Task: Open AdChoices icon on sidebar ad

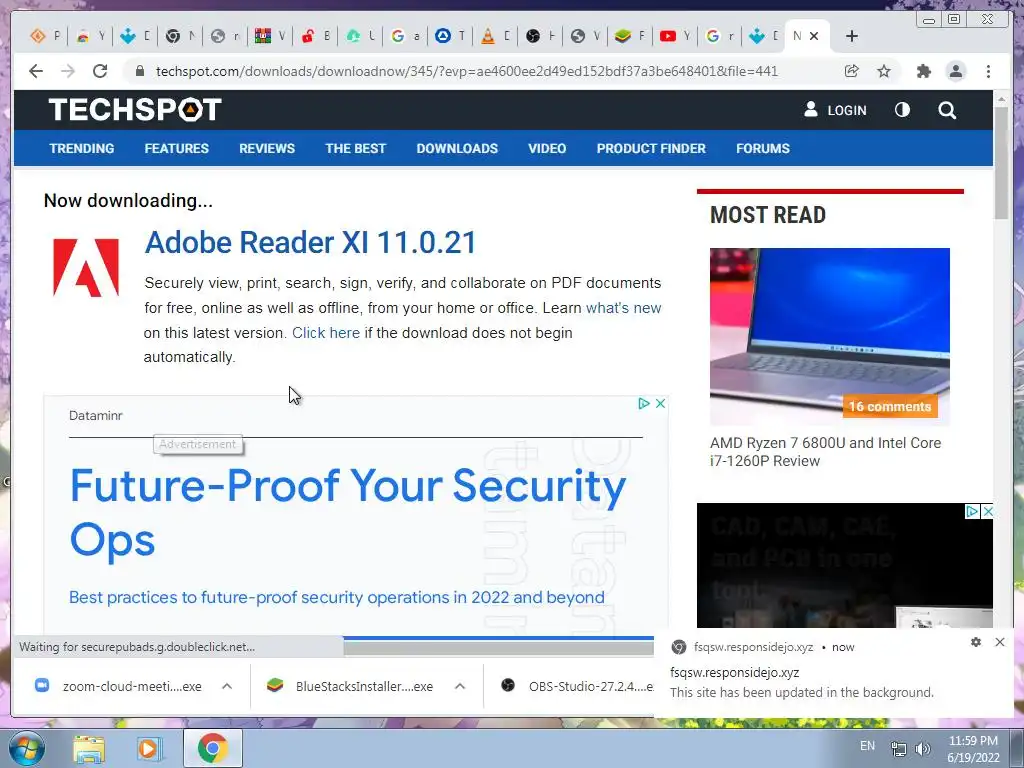Action: point(972,511)
